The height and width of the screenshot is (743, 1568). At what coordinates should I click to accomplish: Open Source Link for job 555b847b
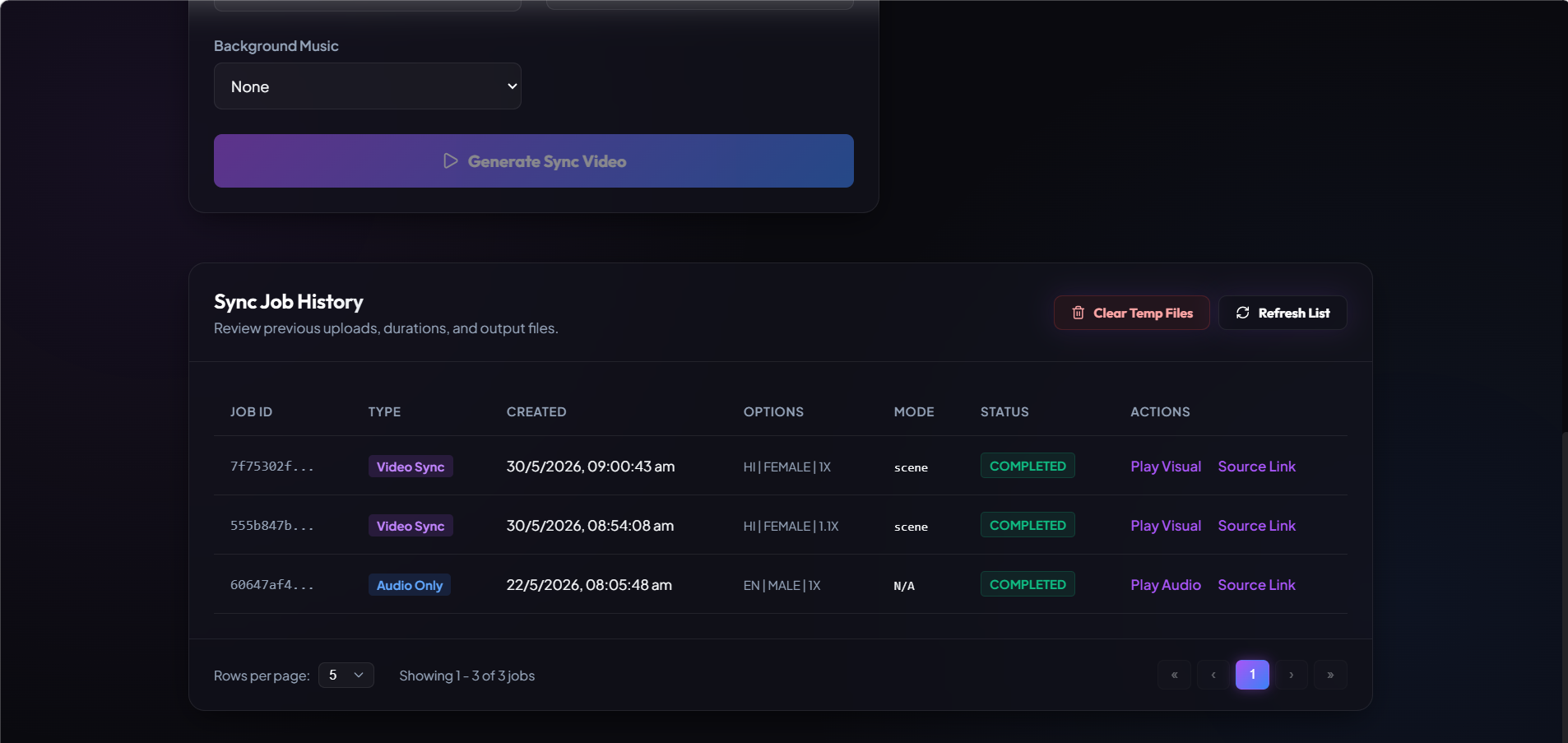pos(1256,526)
